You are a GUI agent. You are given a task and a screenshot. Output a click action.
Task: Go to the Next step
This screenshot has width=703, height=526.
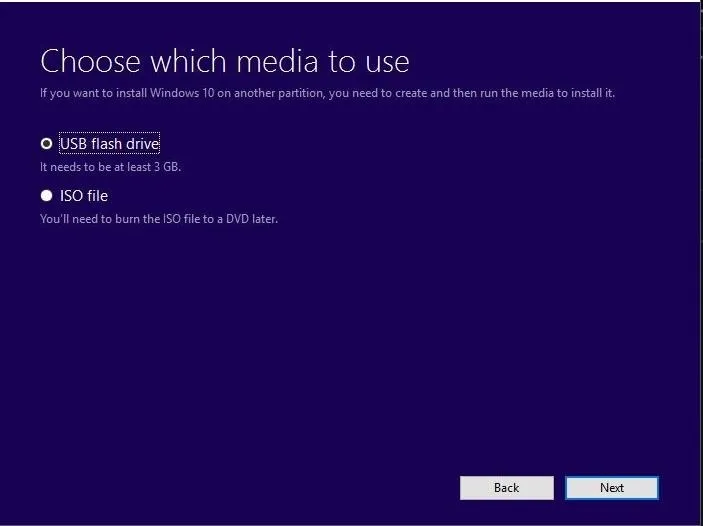[x=612, y=487]
